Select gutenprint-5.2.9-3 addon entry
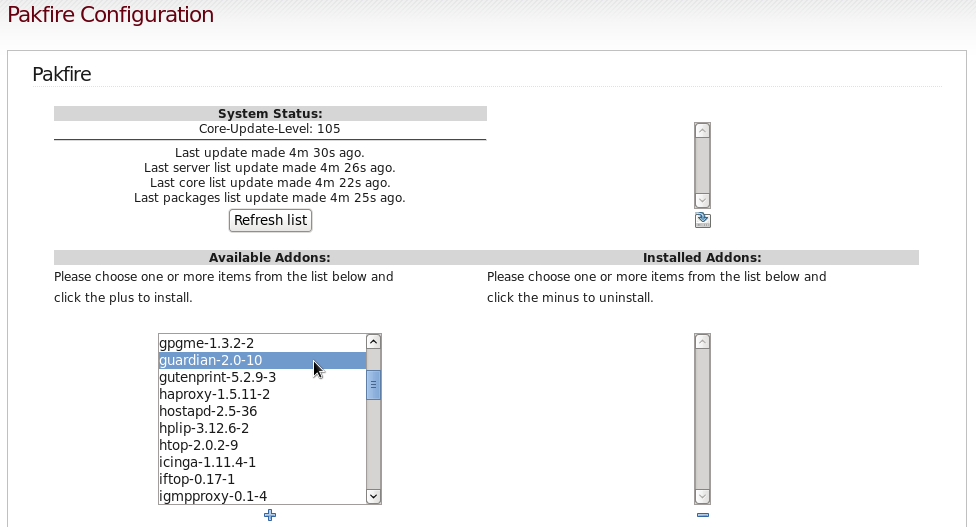Screen dimensions: 976x527 pyautogui.click(x=262, y=377)
